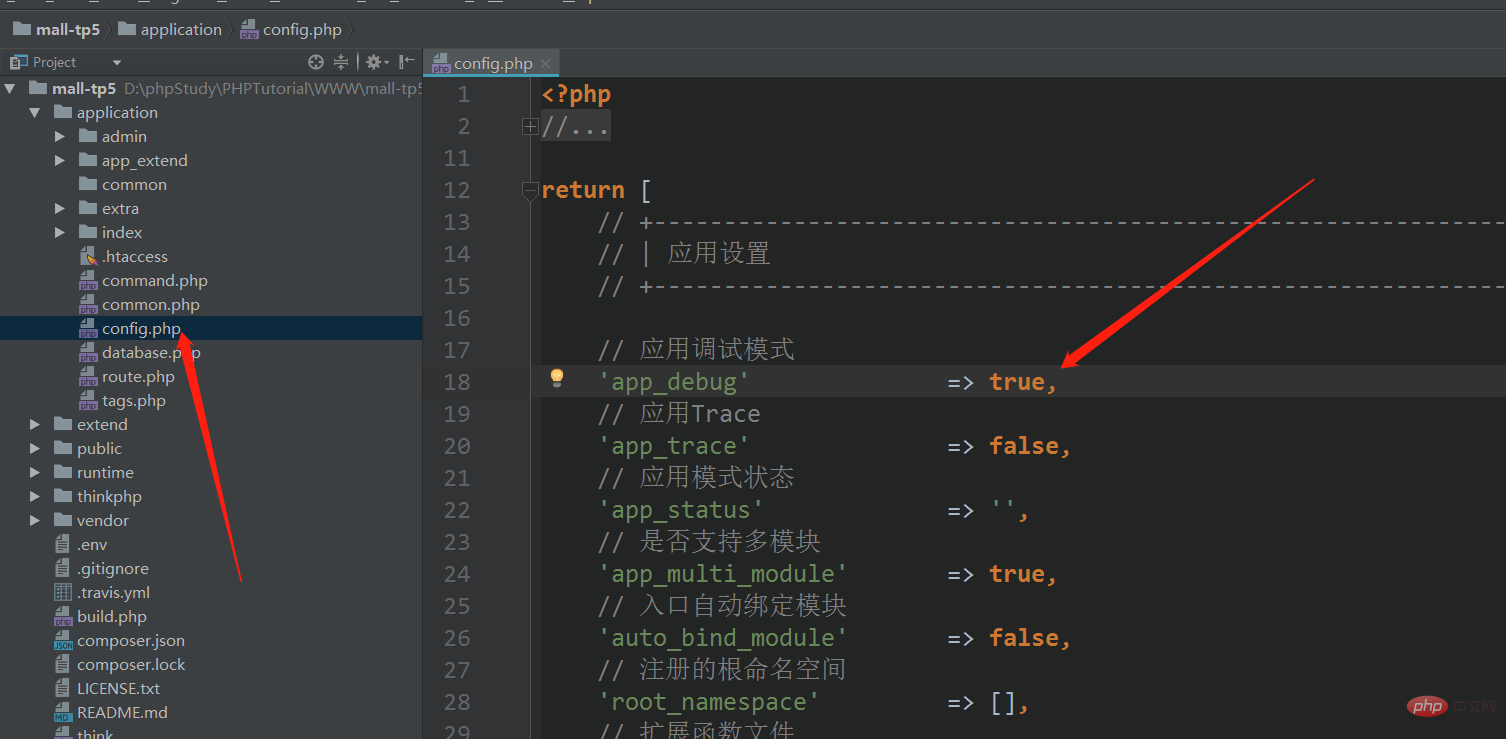Open the Project panel gear settings
Image resolution: width=1506 pixels, height=739 pixels.
(374, 62)
